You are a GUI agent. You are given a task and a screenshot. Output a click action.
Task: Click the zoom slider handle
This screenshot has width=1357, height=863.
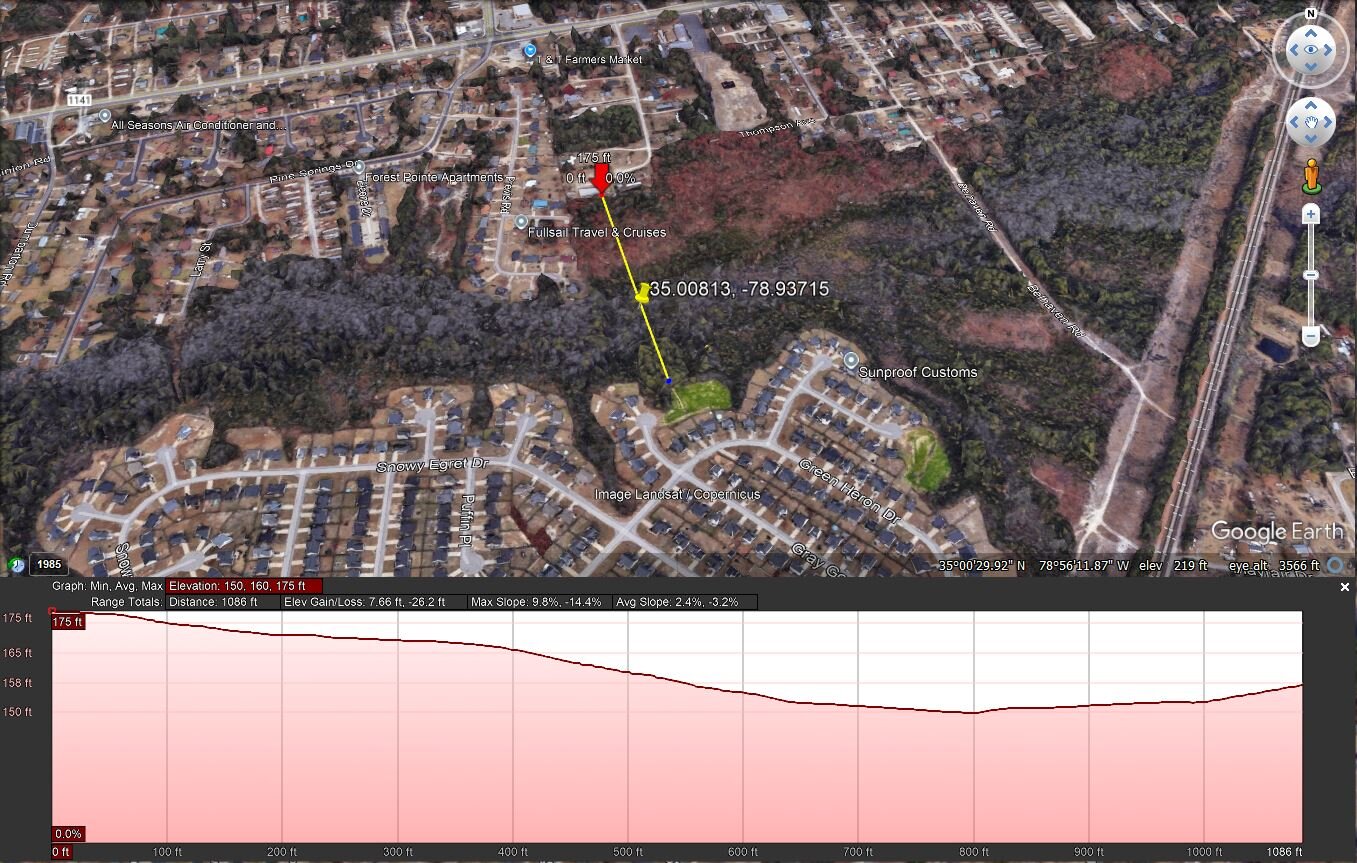pos(1310,275)
